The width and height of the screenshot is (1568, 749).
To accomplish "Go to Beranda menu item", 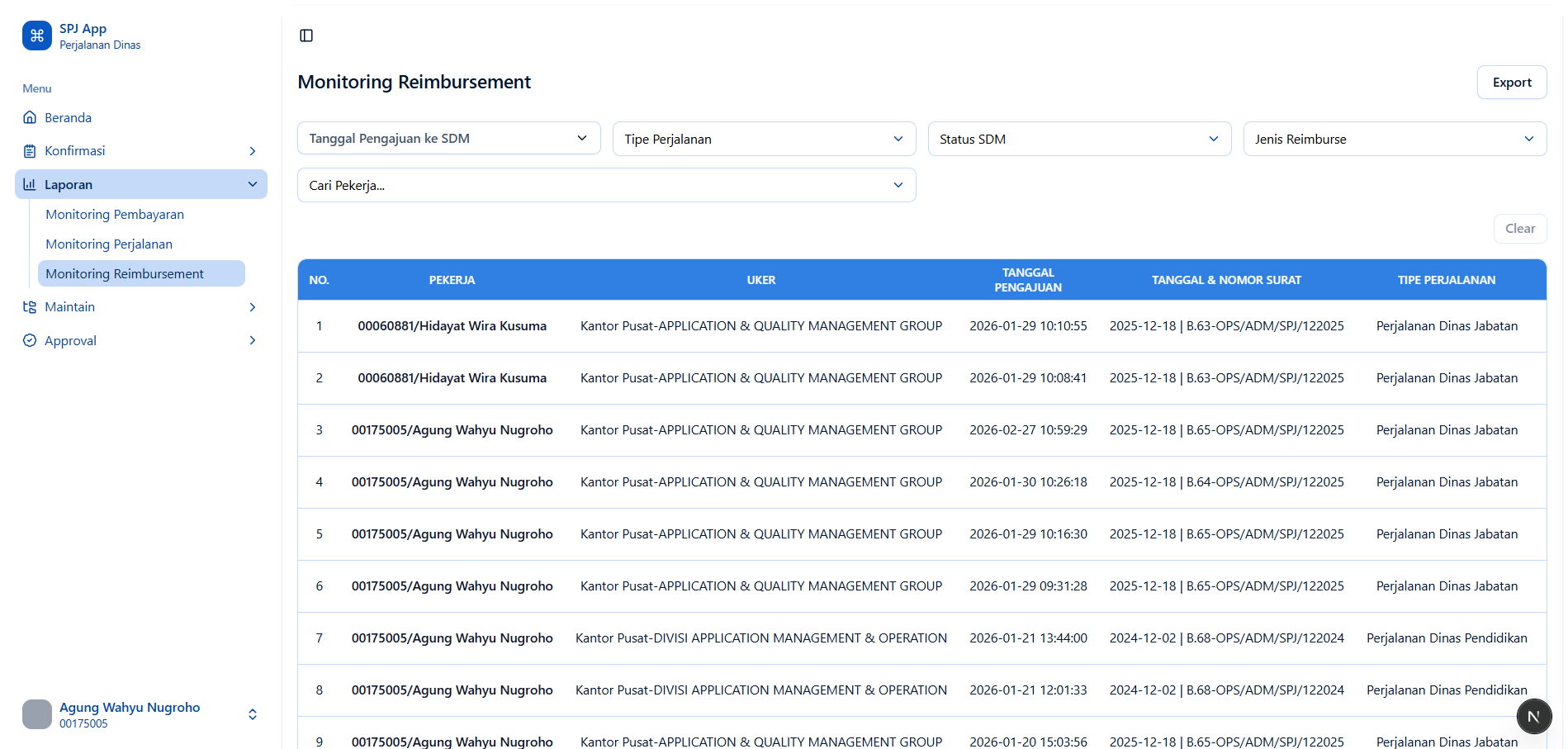I will point(141,117).
